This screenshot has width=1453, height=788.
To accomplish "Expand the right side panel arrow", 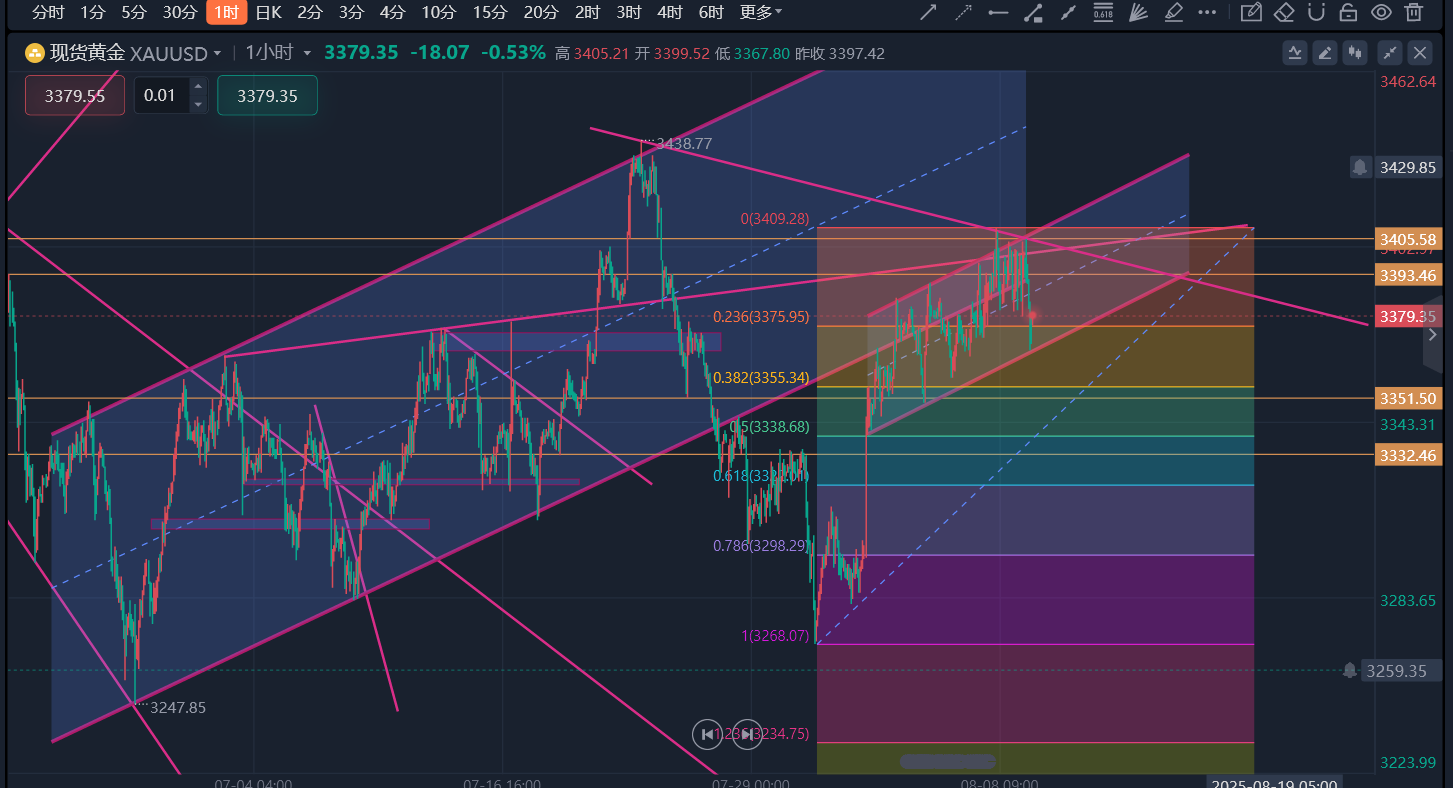I will click(x=1434, y=334).
